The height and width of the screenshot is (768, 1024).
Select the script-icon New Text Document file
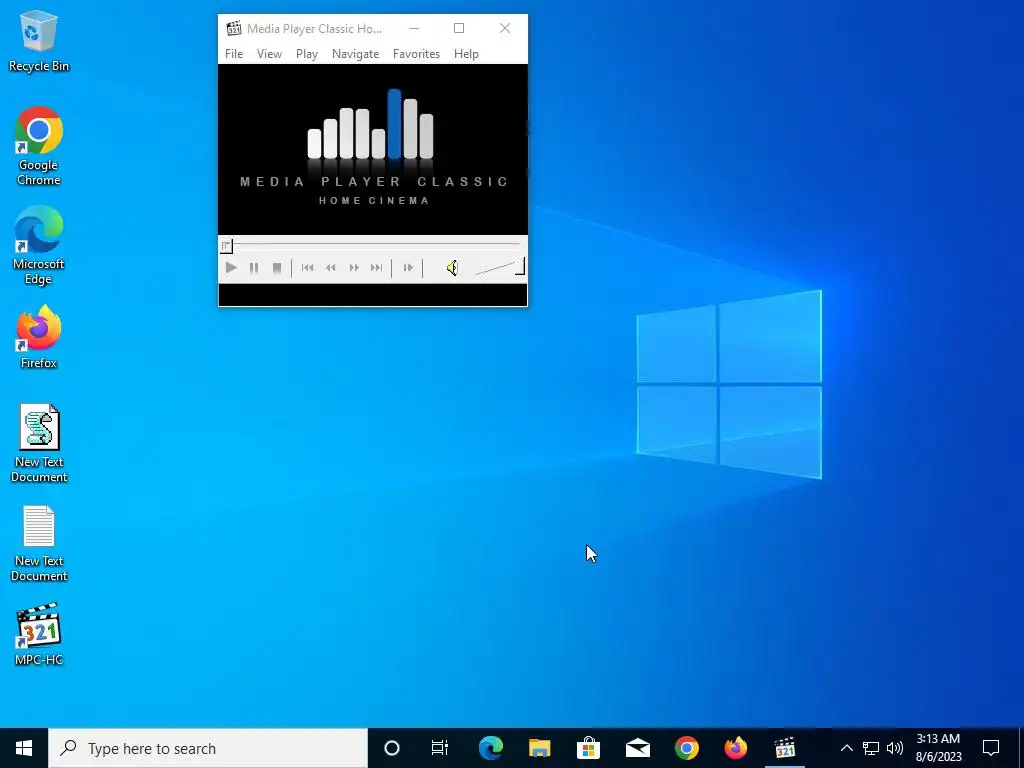tap(39, 443)
